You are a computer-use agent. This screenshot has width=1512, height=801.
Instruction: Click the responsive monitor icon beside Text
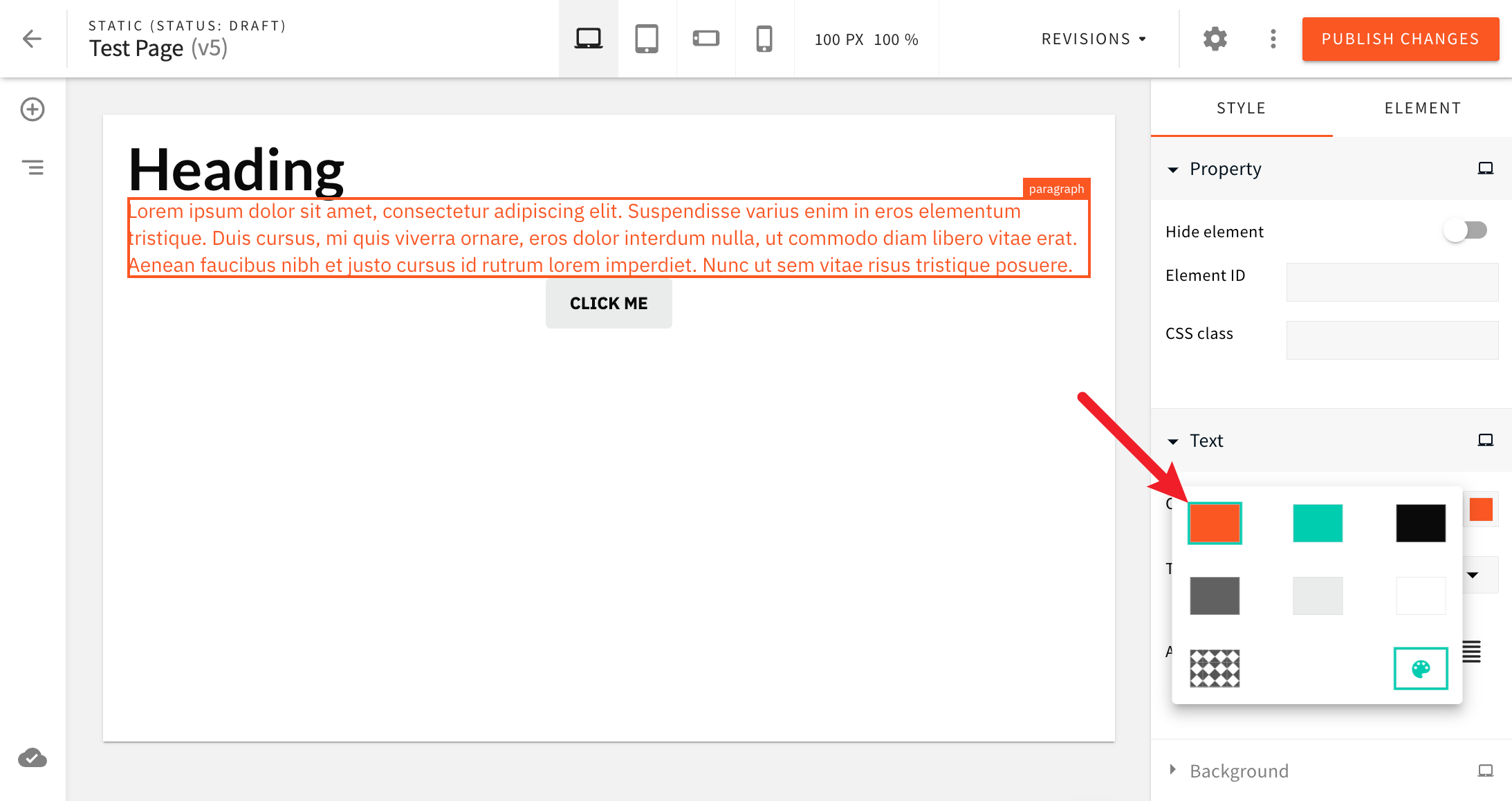(x=1485, y=439)
